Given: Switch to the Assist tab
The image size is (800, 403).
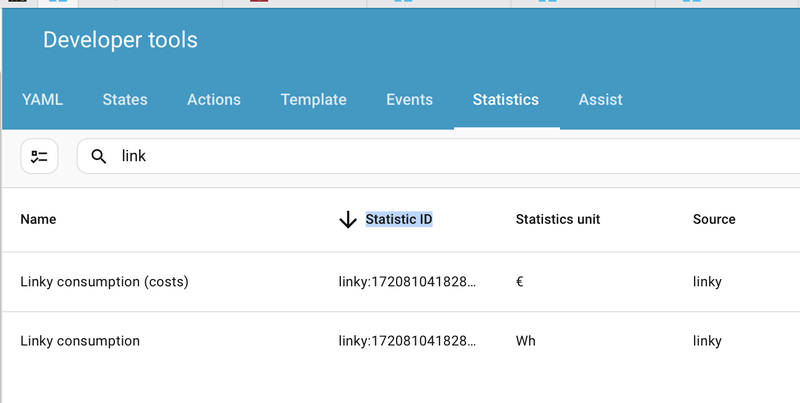Looking at the screenshot, I should tap(601, 100).
